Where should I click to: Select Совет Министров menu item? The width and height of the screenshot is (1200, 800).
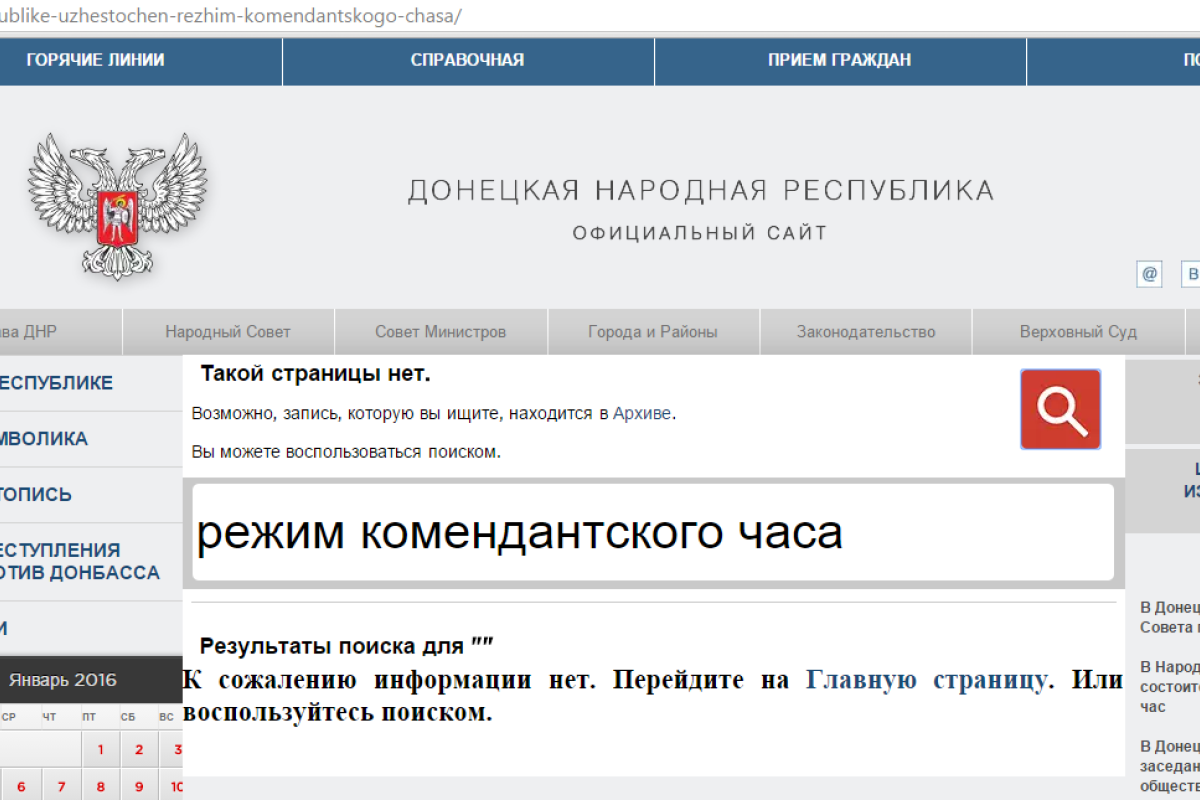coord(440,332)
